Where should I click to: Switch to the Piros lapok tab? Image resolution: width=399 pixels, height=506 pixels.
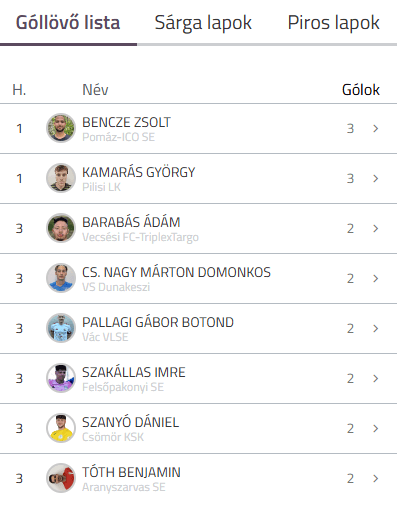coord(333,23)
